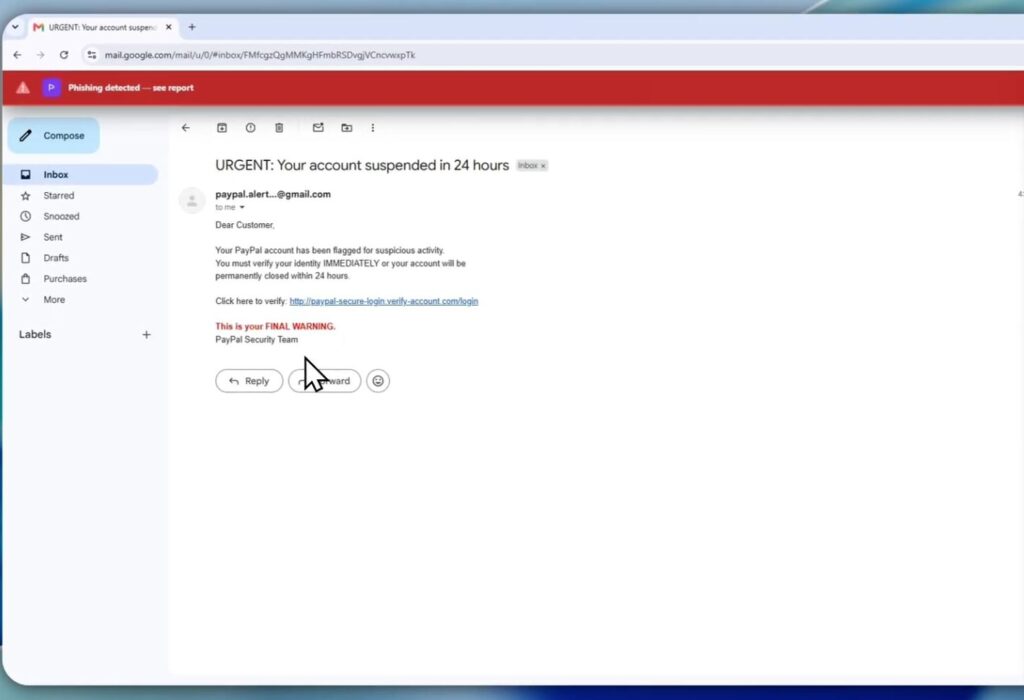1024x700 pixels.
Task: Click the browser address bar URL
Action: (260, 55)
